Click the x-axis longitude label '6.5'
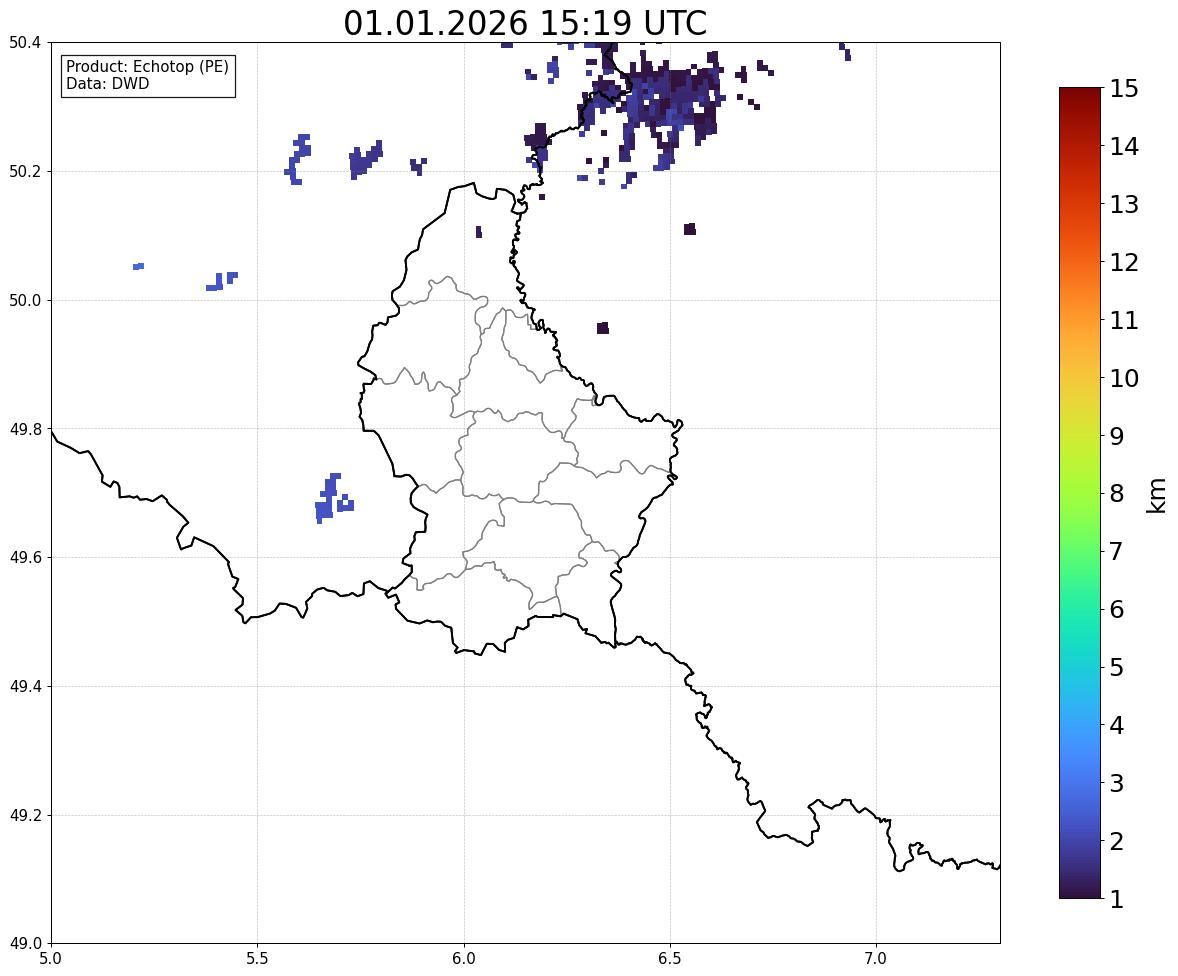1178x976 pixels. [x=669, y=959]
